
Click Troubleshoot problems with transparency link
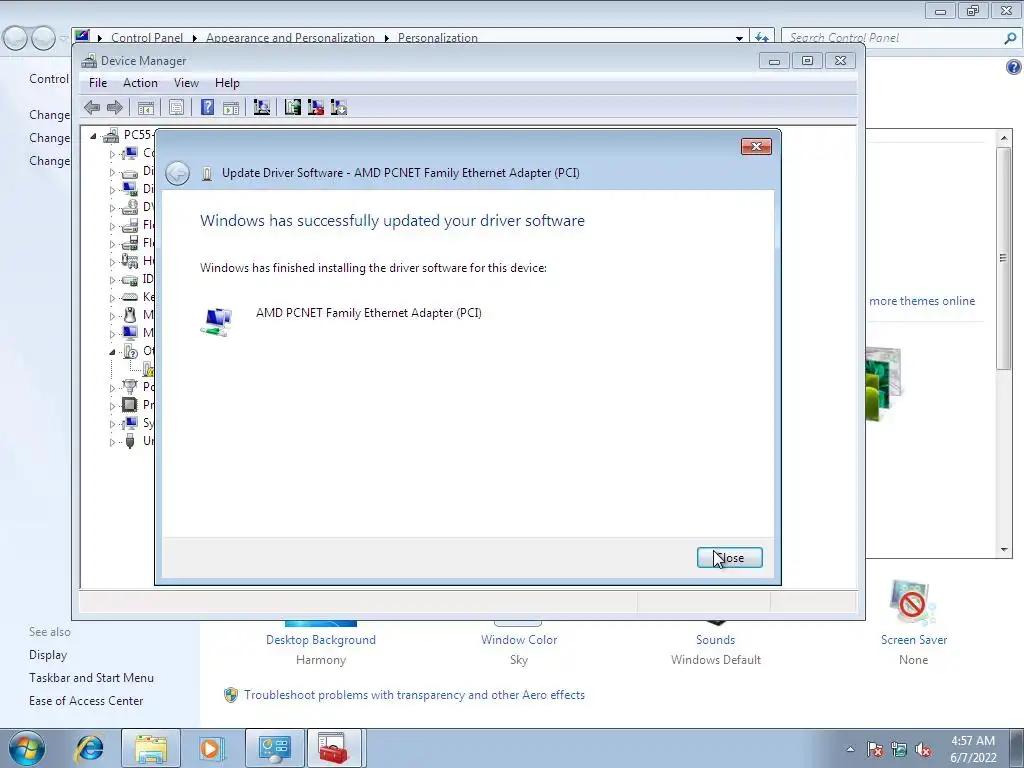(414, 695)
